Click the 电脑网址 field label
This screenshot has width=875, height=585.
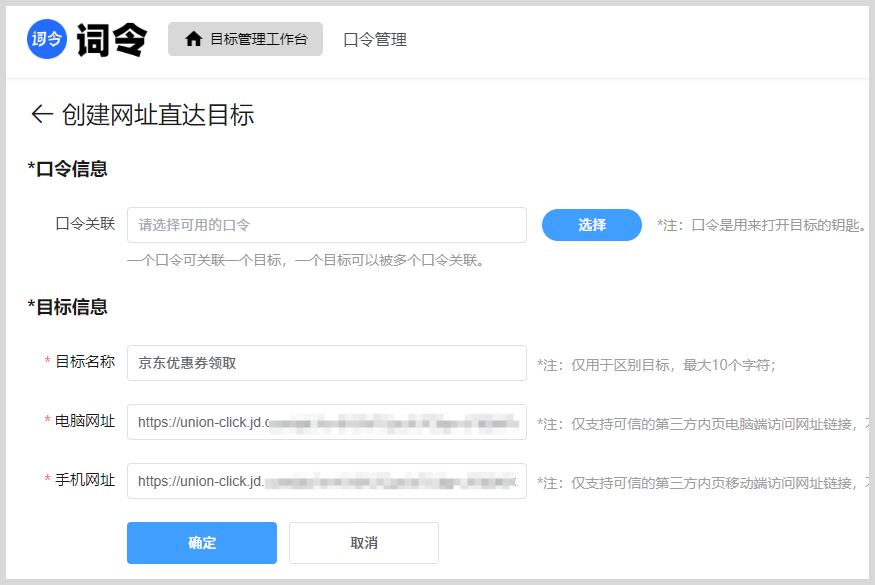85,421
